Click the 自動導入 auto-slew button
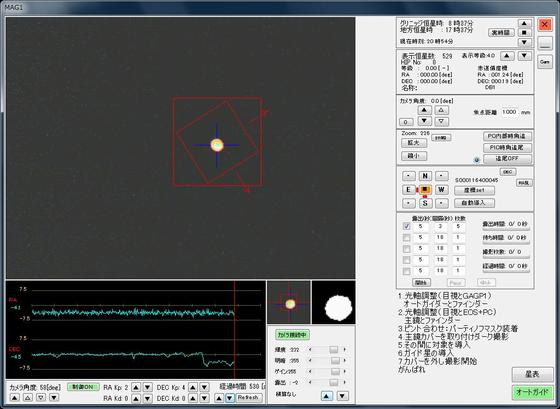Image resolution: width=560 pixels, height=409 pixels. (474, 203)
